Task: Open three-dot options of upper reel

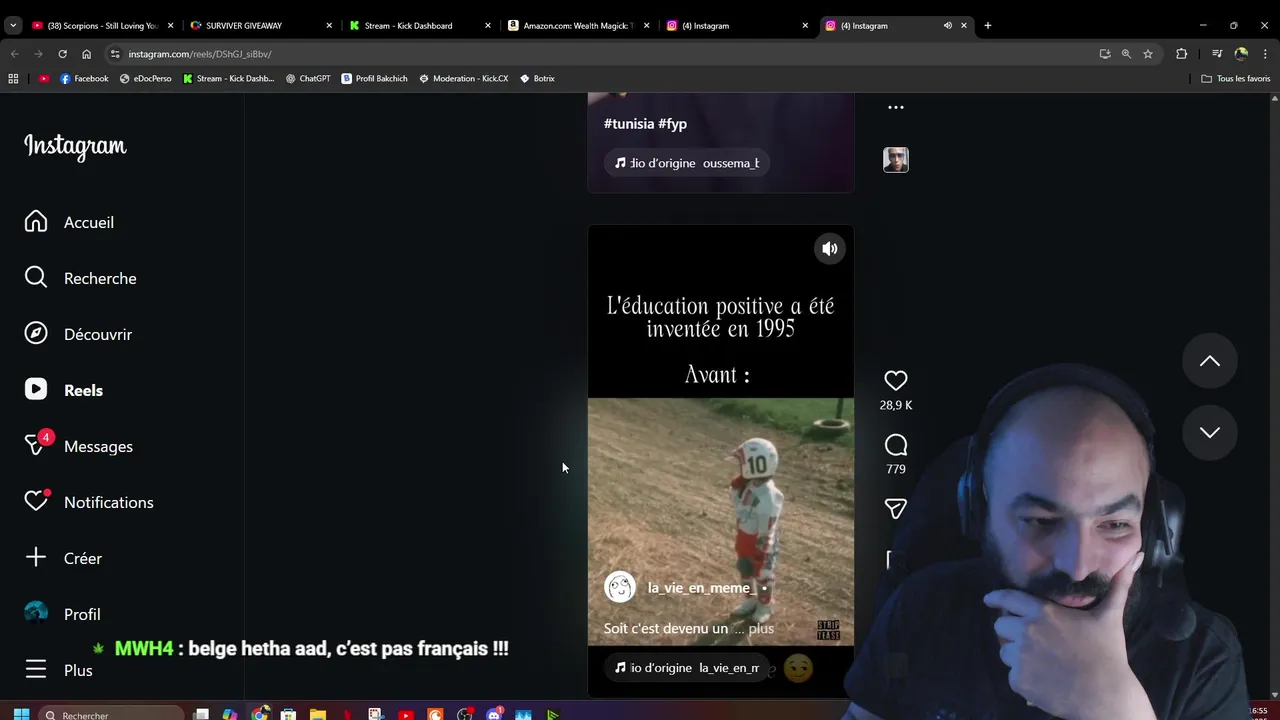Action: [896, 107]
